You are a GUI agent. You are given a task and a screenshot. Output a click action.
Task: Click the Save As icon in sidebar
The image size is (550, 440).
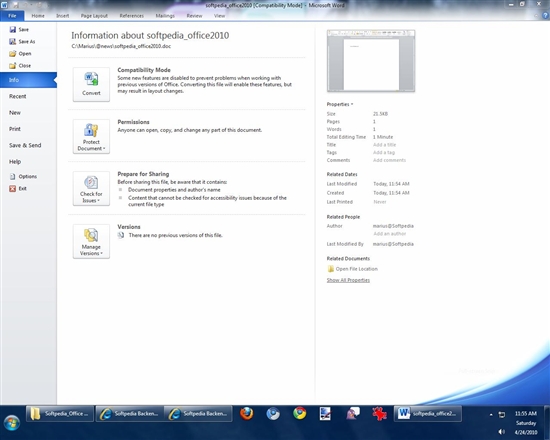[13, 41]
